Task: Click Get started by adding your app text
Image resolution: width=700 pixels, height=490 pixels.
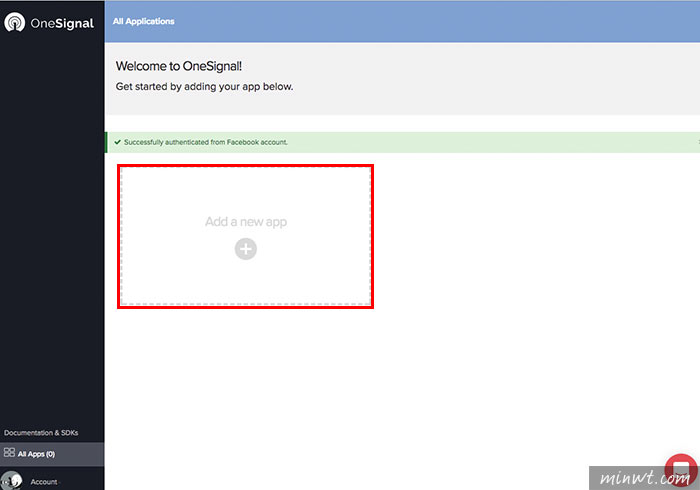Action: [x=204, y=87]
